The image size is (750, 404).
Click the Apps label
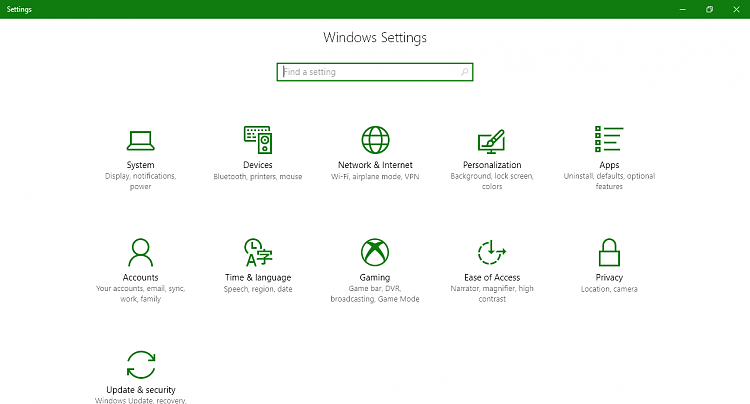[x=609, y=165]
